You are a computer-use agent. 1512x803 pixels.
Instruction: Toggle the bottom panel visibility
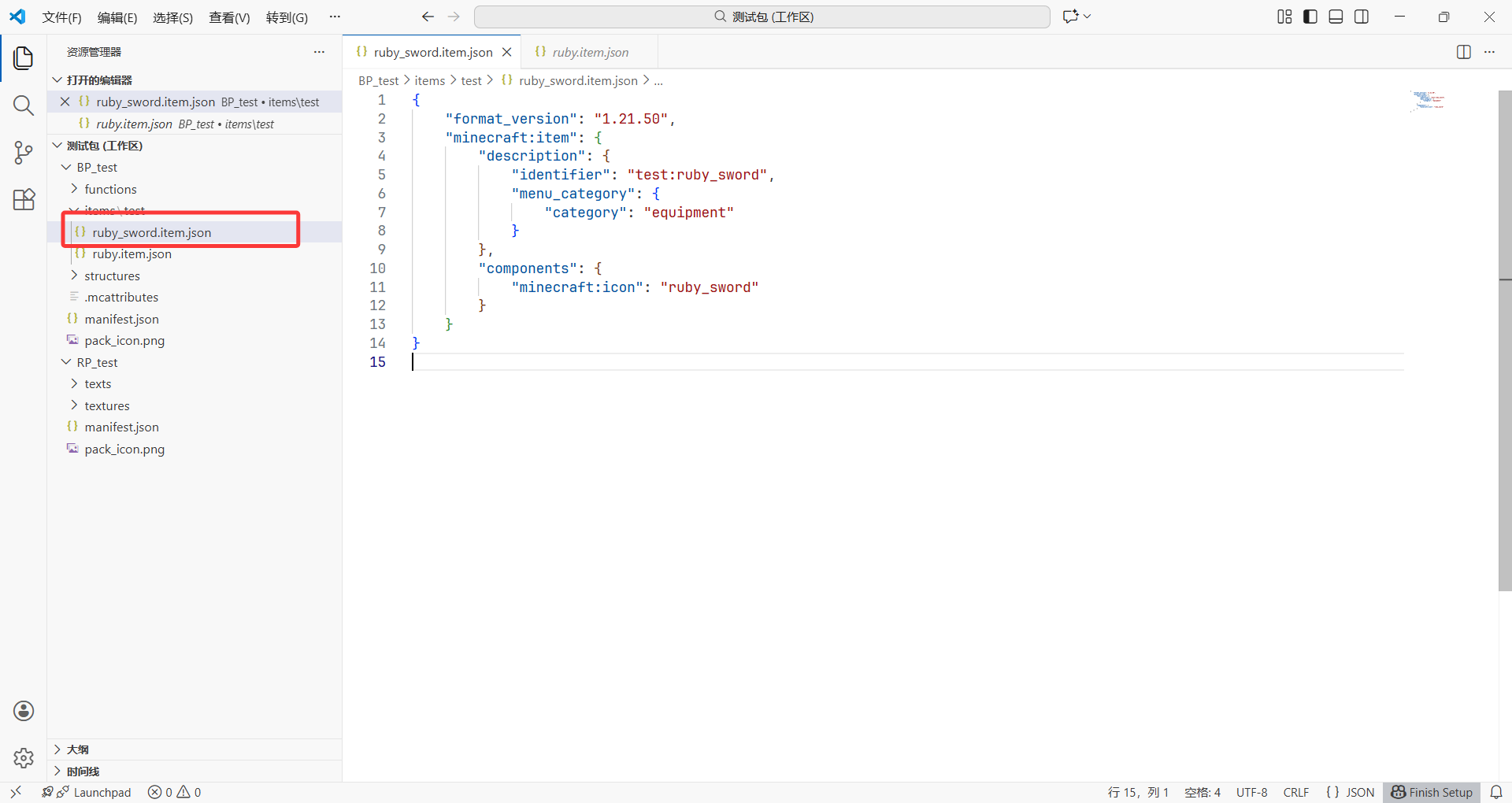pyautogui.click(x=1336, y=17)
